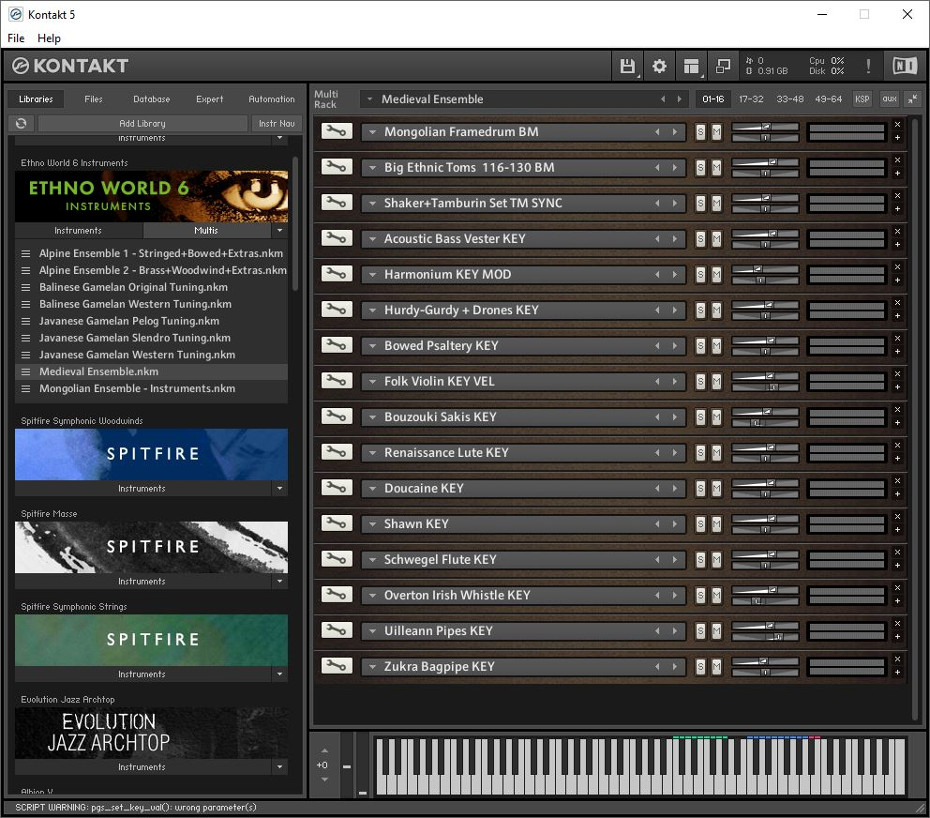Mute Hurdy-Gurdy + Drones KEY

tap(716, 310)
